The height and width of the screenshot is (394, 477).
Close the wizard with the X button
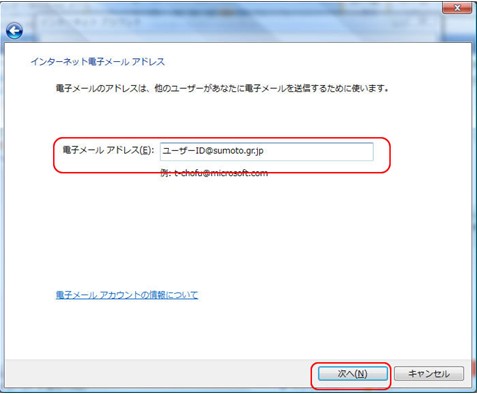pos(457,8)
